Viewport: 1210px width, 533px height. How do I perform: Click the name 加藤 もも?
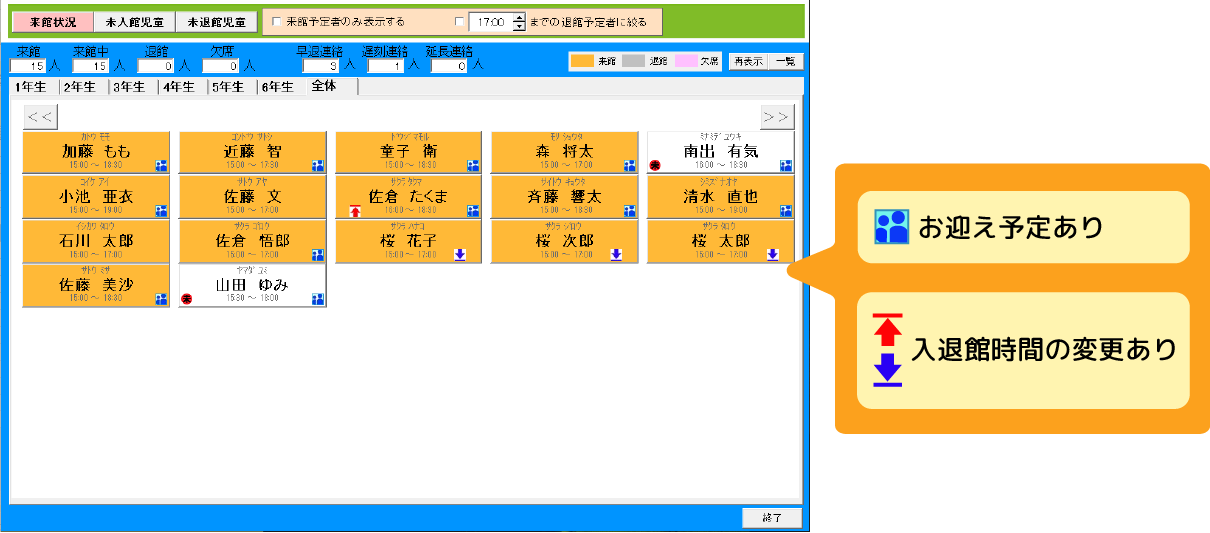click(96, 151)
